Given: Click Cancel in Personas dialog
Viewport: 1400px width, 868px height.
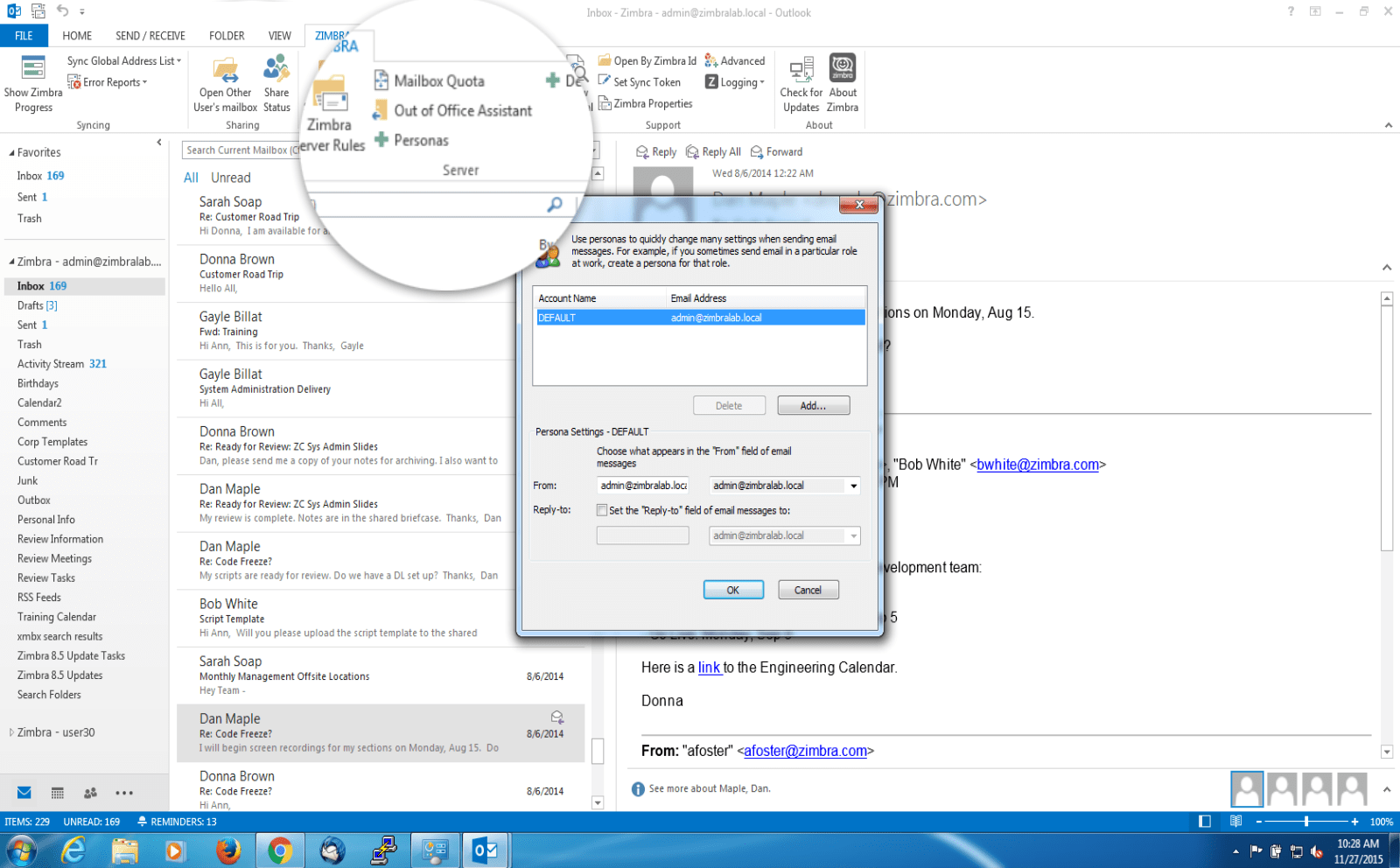Looking at the screenshot, I should coord(808,590).
